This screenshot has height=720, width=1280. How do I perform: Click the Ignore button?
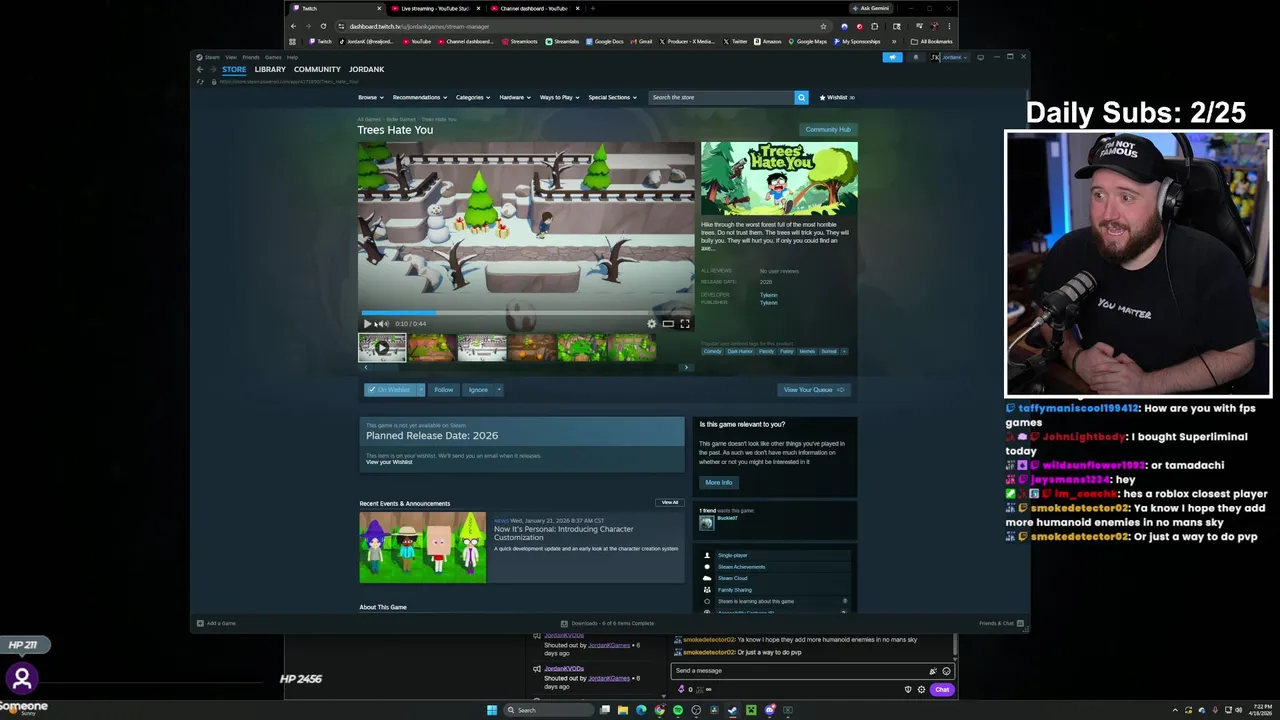coord(478,390)
